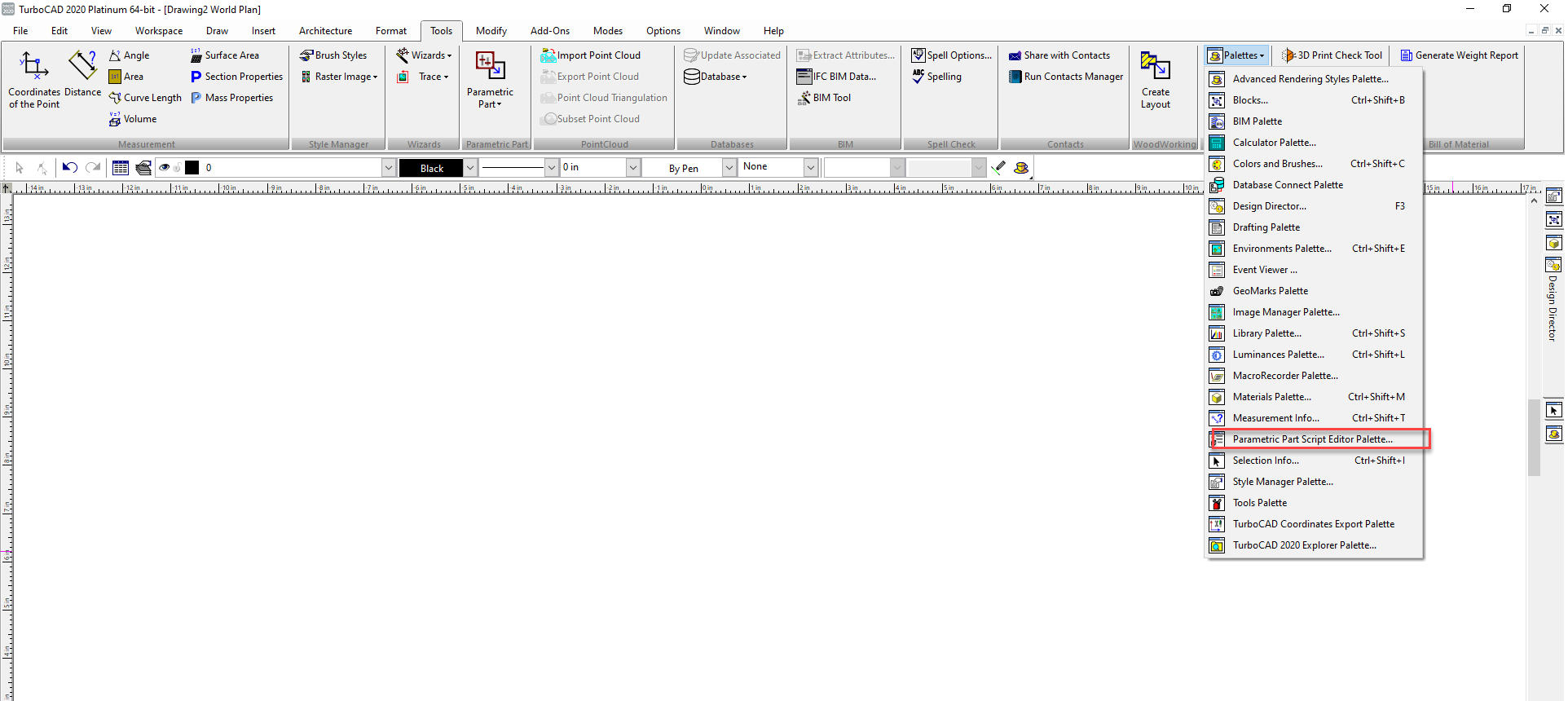Screen dimensions: 1568x701
Task: Select the Volume measurement tool
Action: pos(133,119)
